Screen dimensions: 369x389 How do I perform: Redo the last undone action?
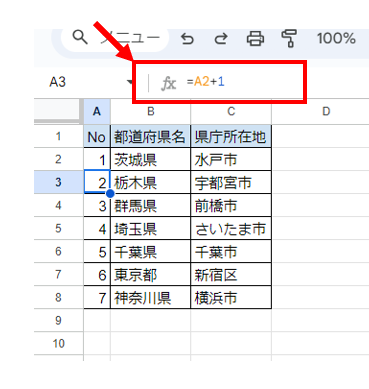tap(221, 39)
